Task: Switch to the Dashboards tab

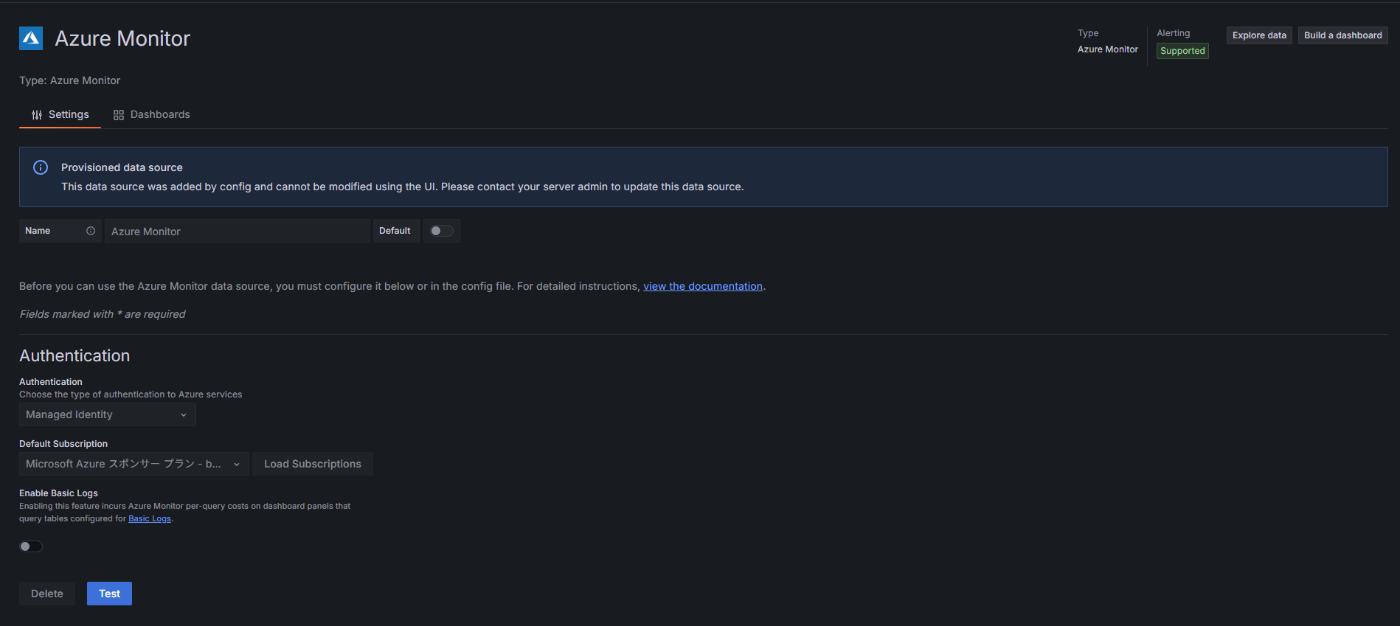Action: 152,114
